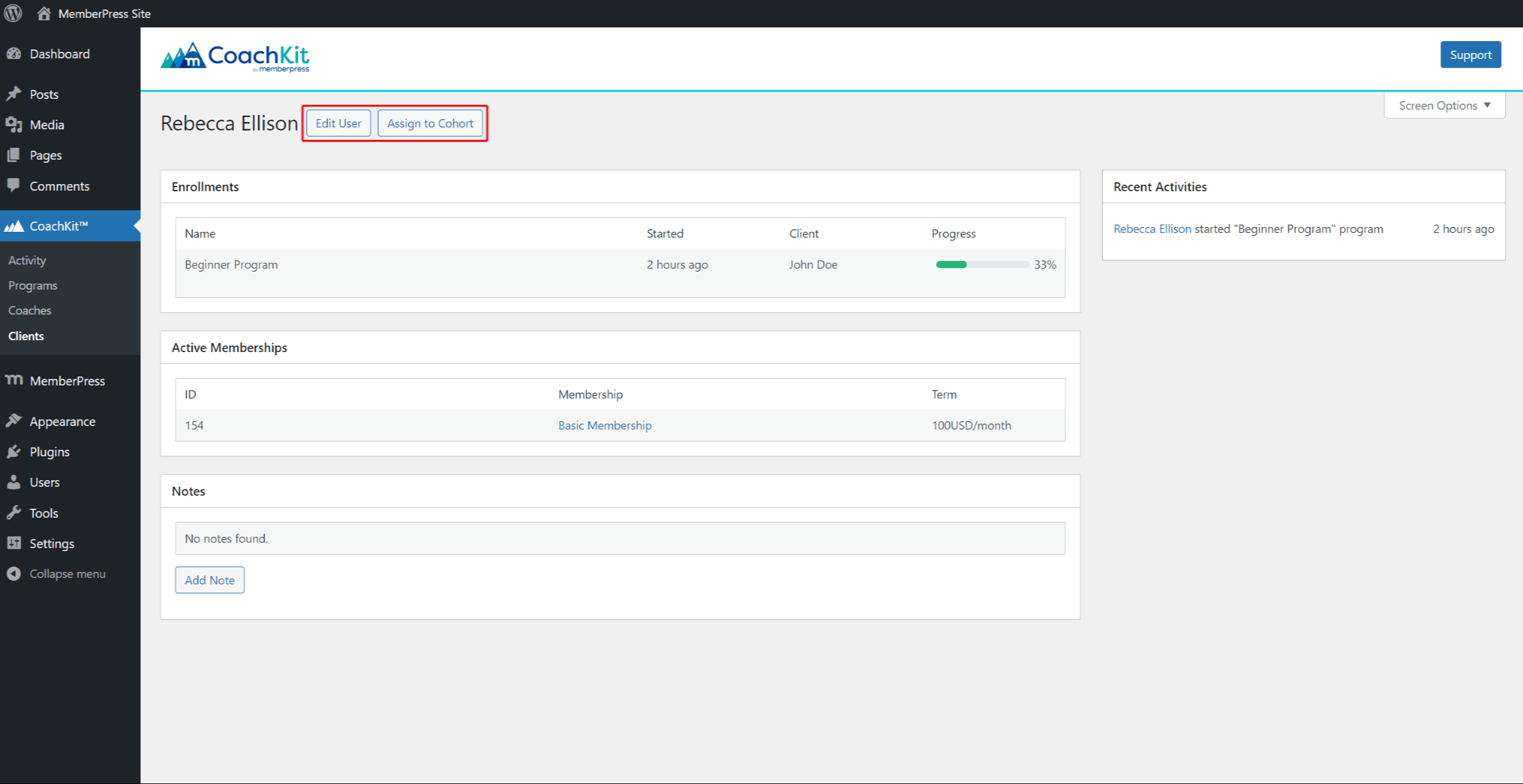Expand Screen Options dropdown
The height and width of the screenshot is (784, 1523).
click(1444, 104)
